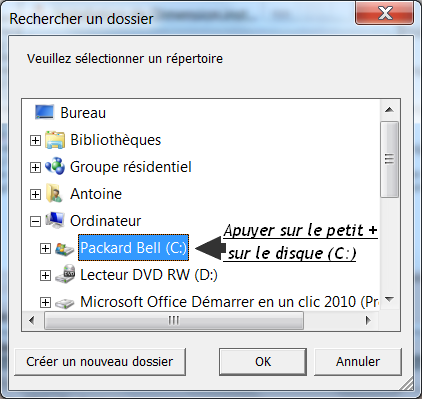Collapse the Ordinateur tree node
The height and width of the screenshot is (399, 422).
coord(35,221)
